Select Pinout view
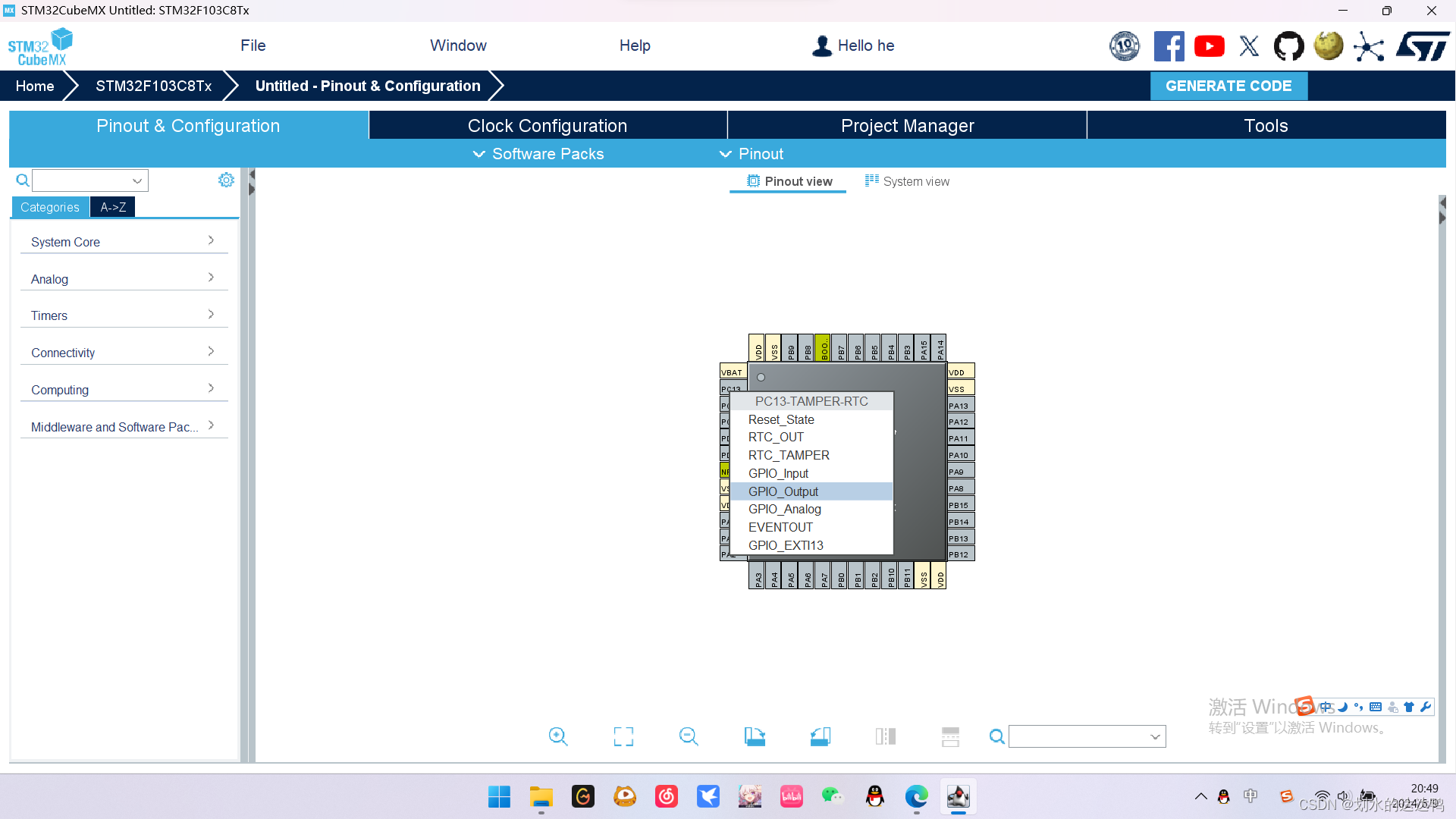Image resolution: width=1456 pixels, height=819 pixels. tap(789, 181)
